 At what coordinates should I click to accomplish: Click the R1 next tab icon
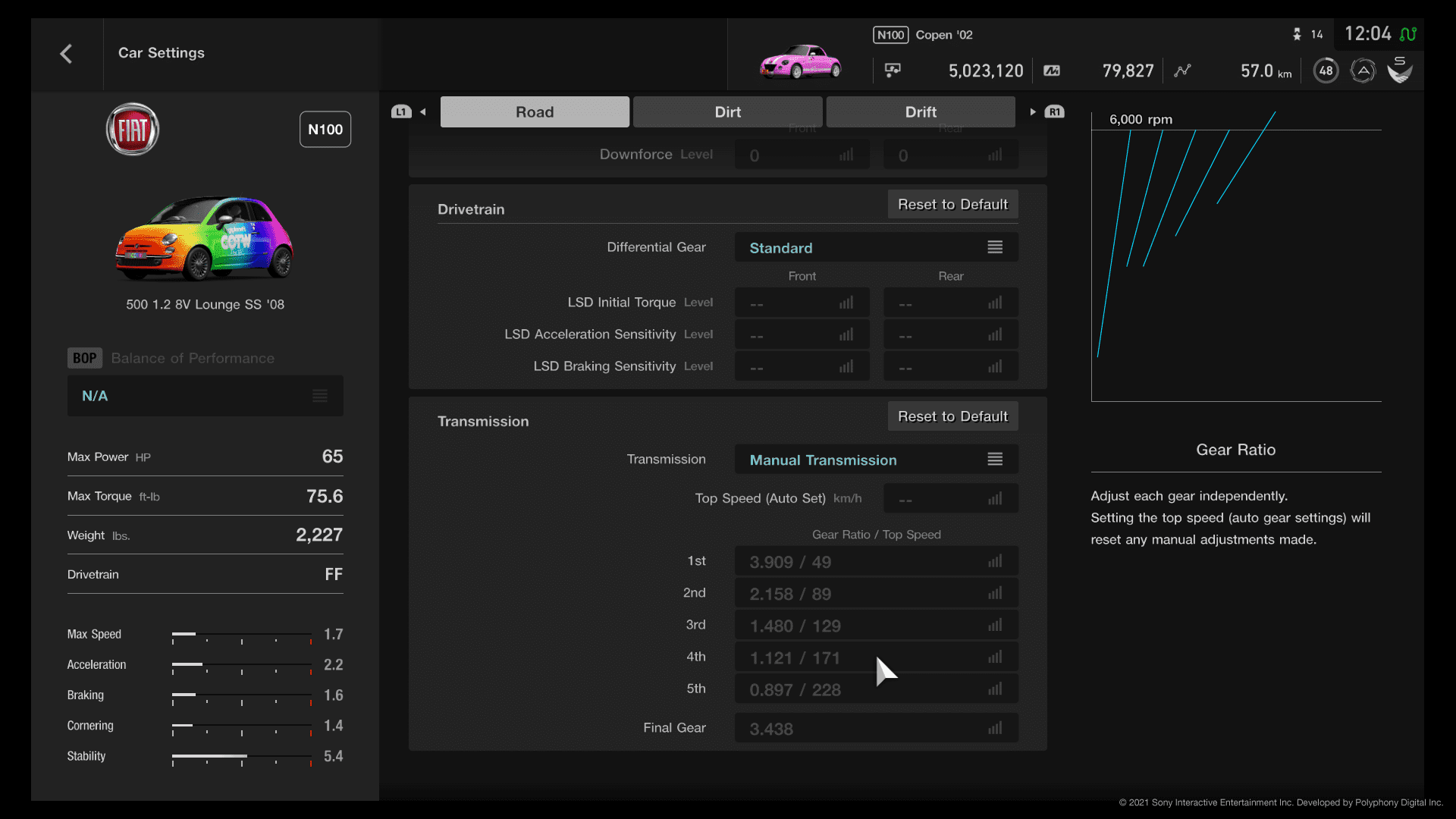1054,112
